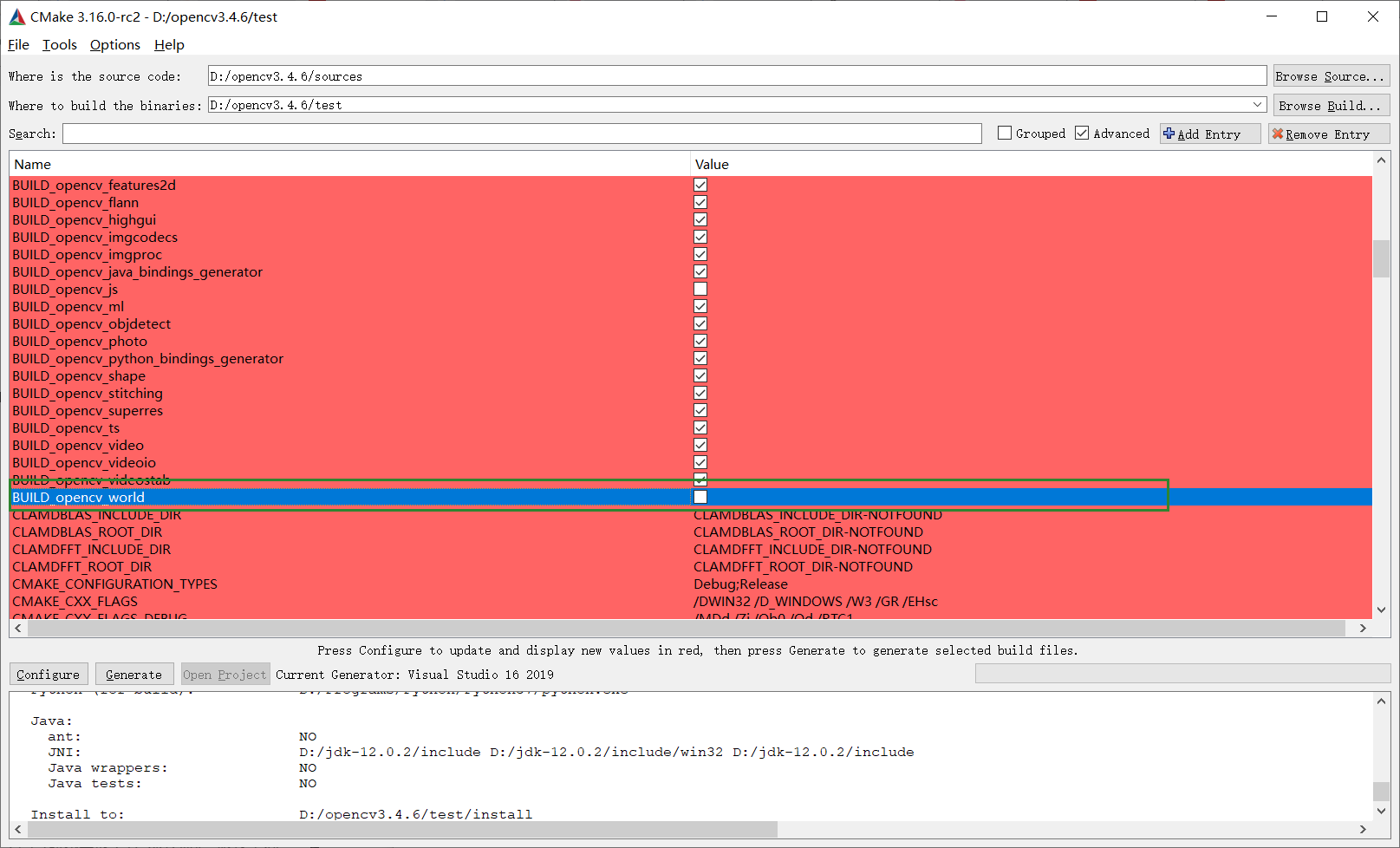
Task: Click the Open Project button
Action: [x=225, y=675]
